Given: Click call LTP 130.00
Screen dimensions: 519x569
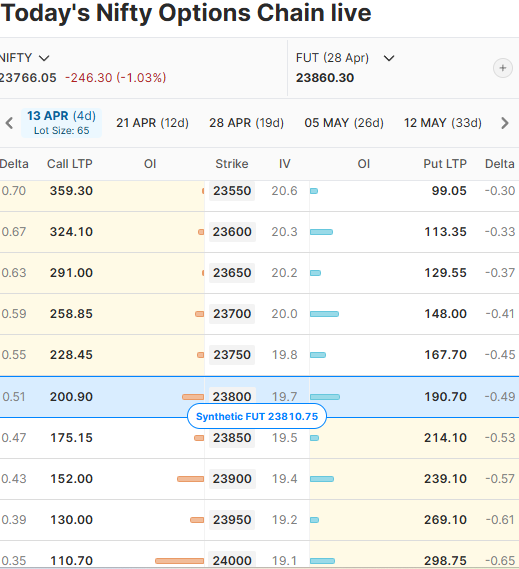Looking at the screenshot, I should click(x=71, y=520).
